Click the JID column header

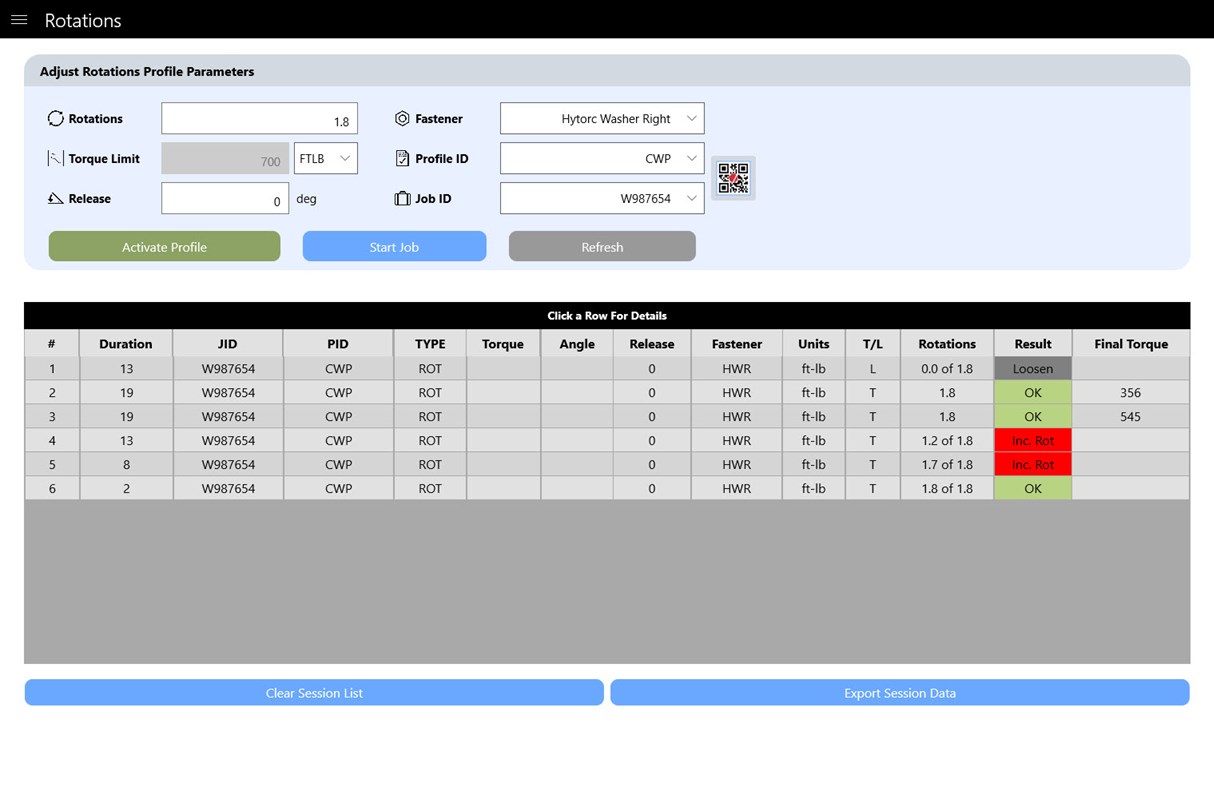coord(228,343)
